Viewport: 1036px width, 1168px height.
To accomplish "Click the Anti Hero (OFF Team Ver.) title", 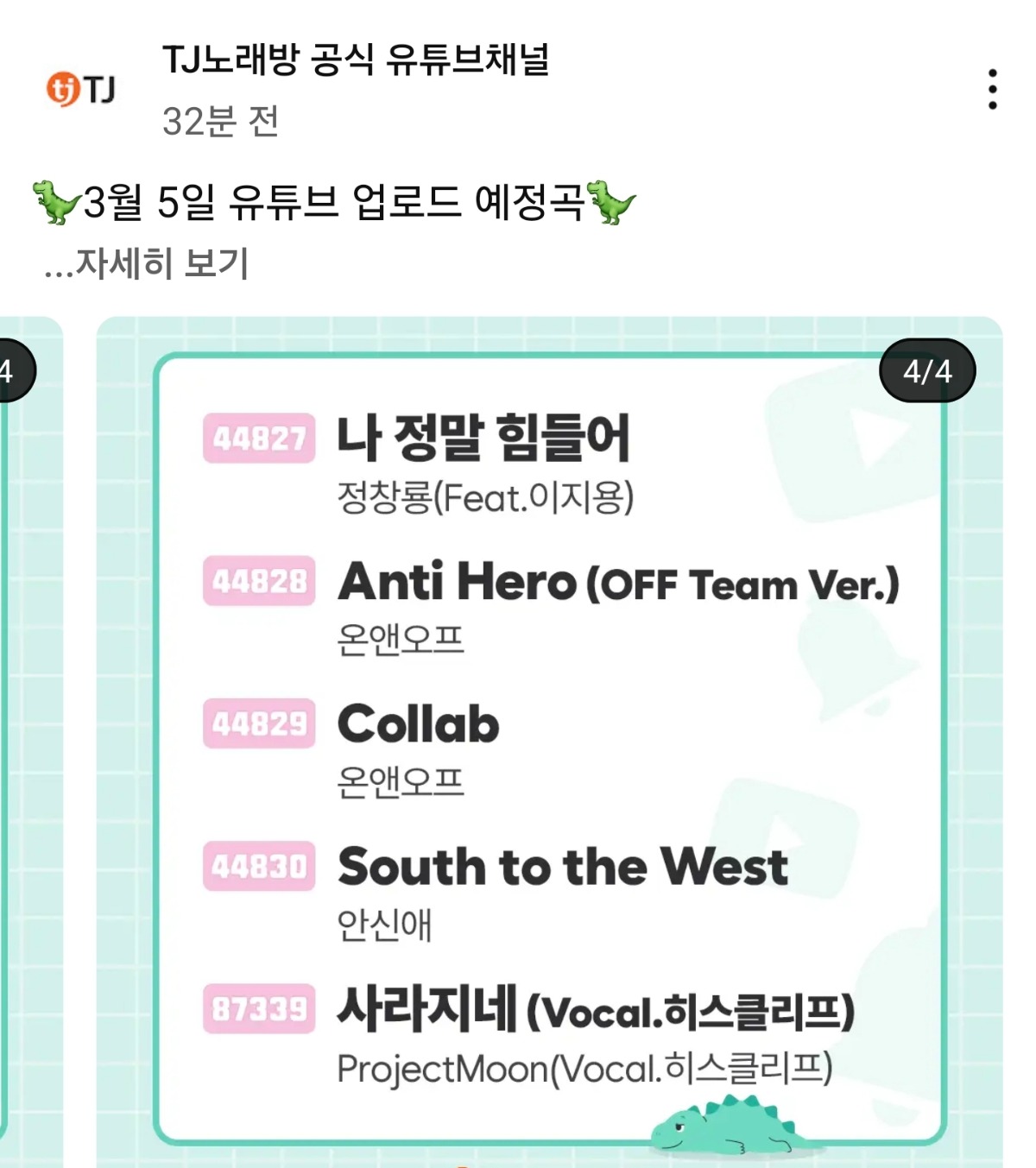I will tap(617, 582).
